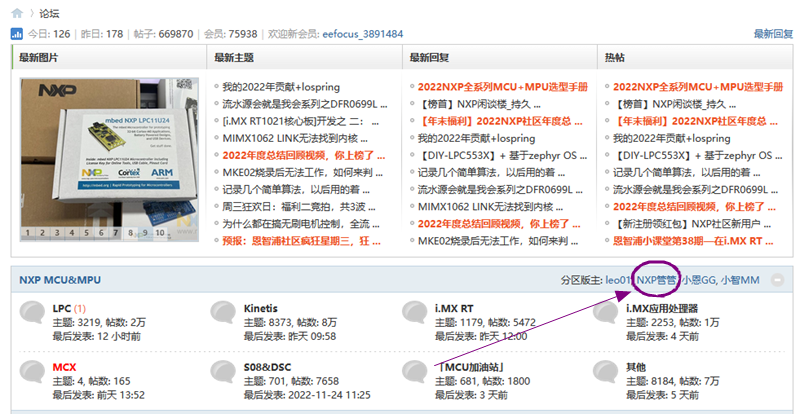Open '【DIY-LPC553X】+ 基于zephyr OS' in 最新回复
Viewport: 800px width, 414px height.
pos(503,155)
